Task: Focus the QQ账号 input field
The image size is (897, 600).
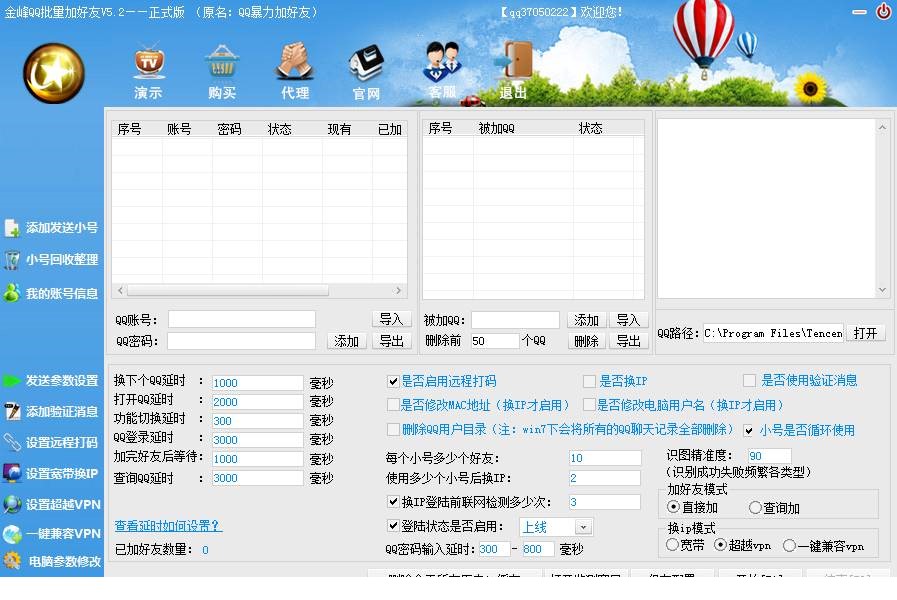Action: [x=241, y=319]
